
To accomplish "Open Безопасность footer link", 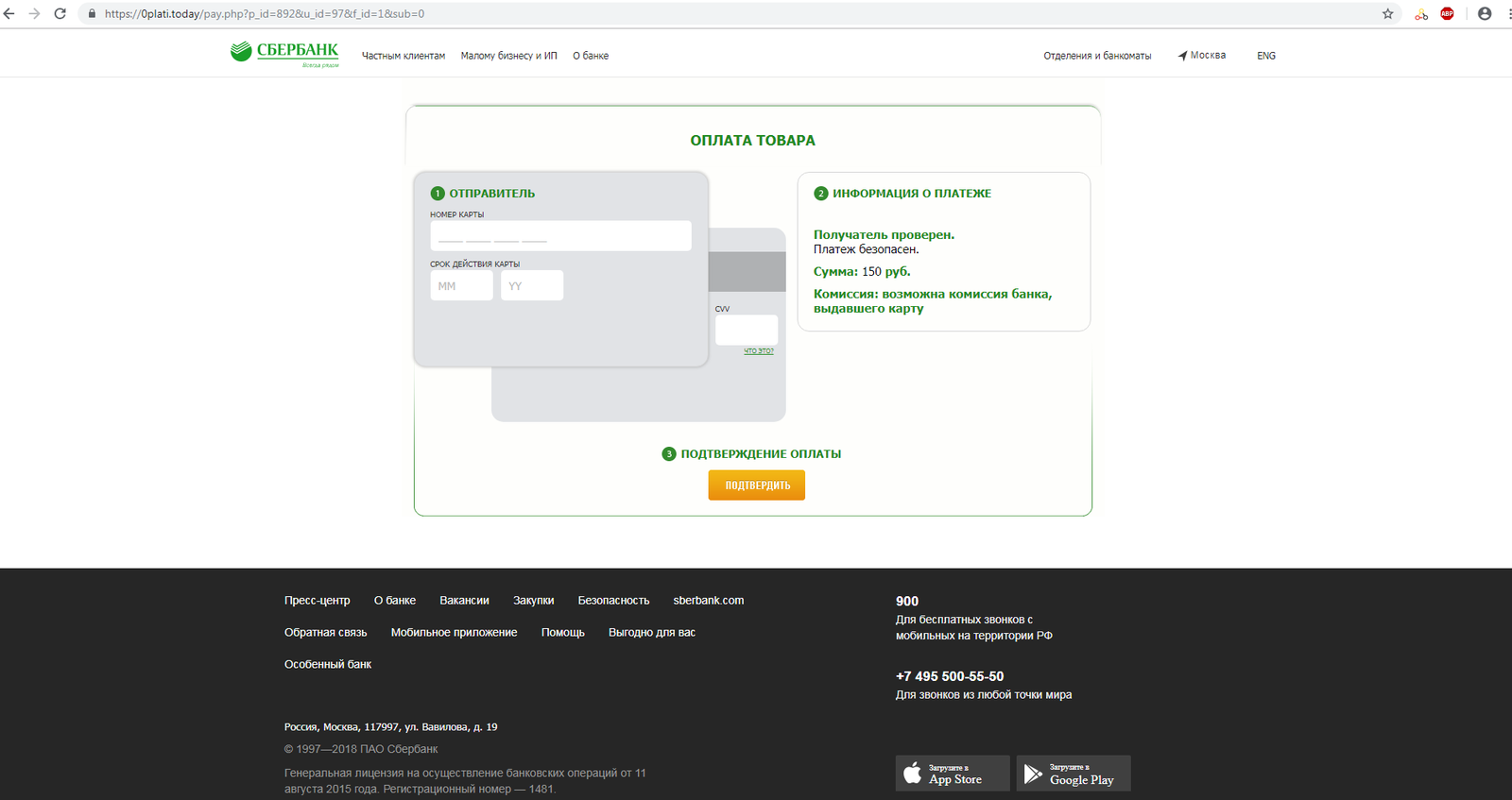I will click(x=613, y=601).
